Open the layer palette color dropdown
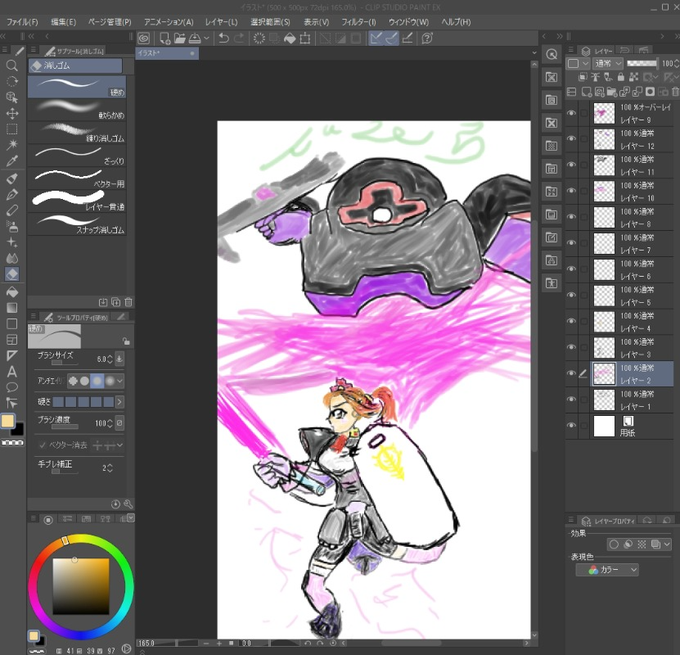This screenshot has width=680, height=655. coord(578,63)
